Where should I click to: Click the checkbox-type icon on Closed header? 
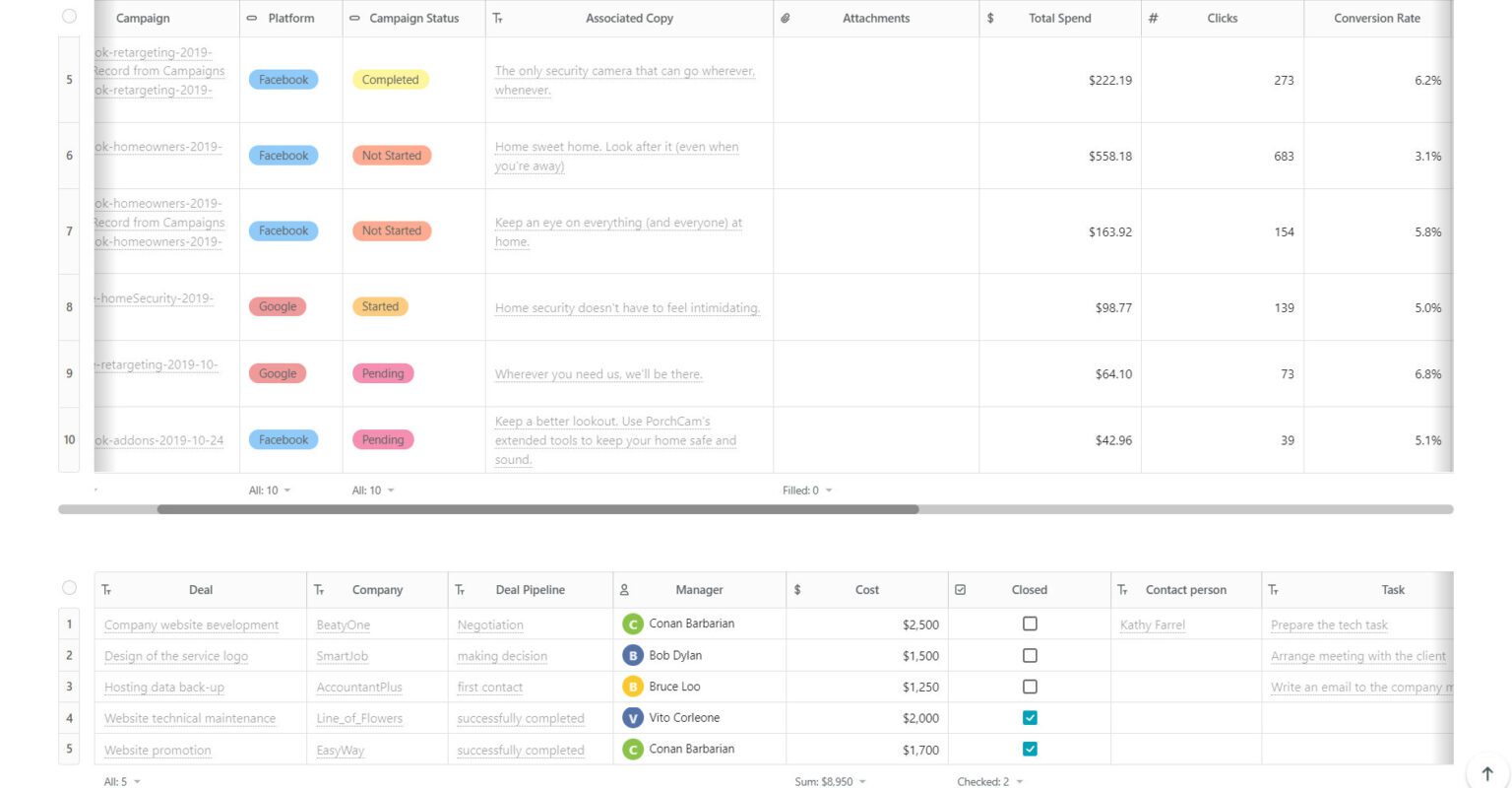960,589
